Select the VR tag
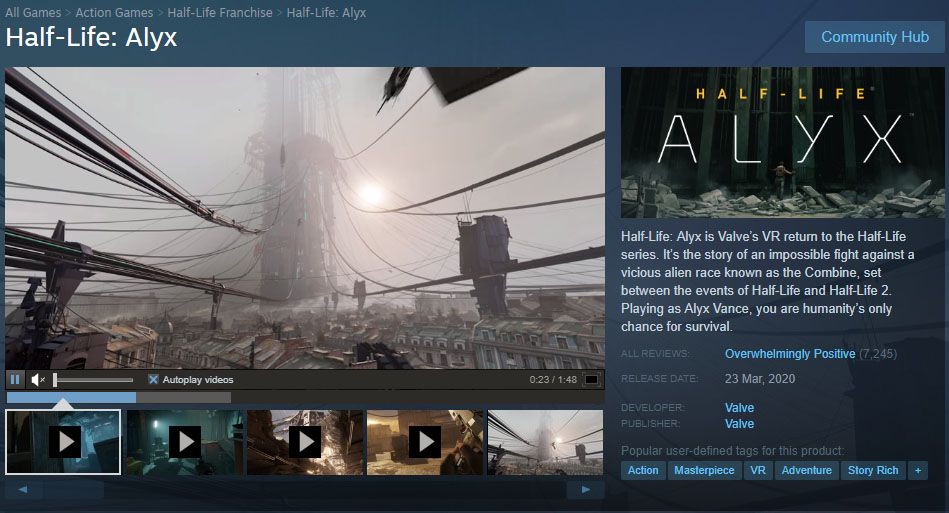The width and height of the screenshot is (949, 513). tap(758, 470)
